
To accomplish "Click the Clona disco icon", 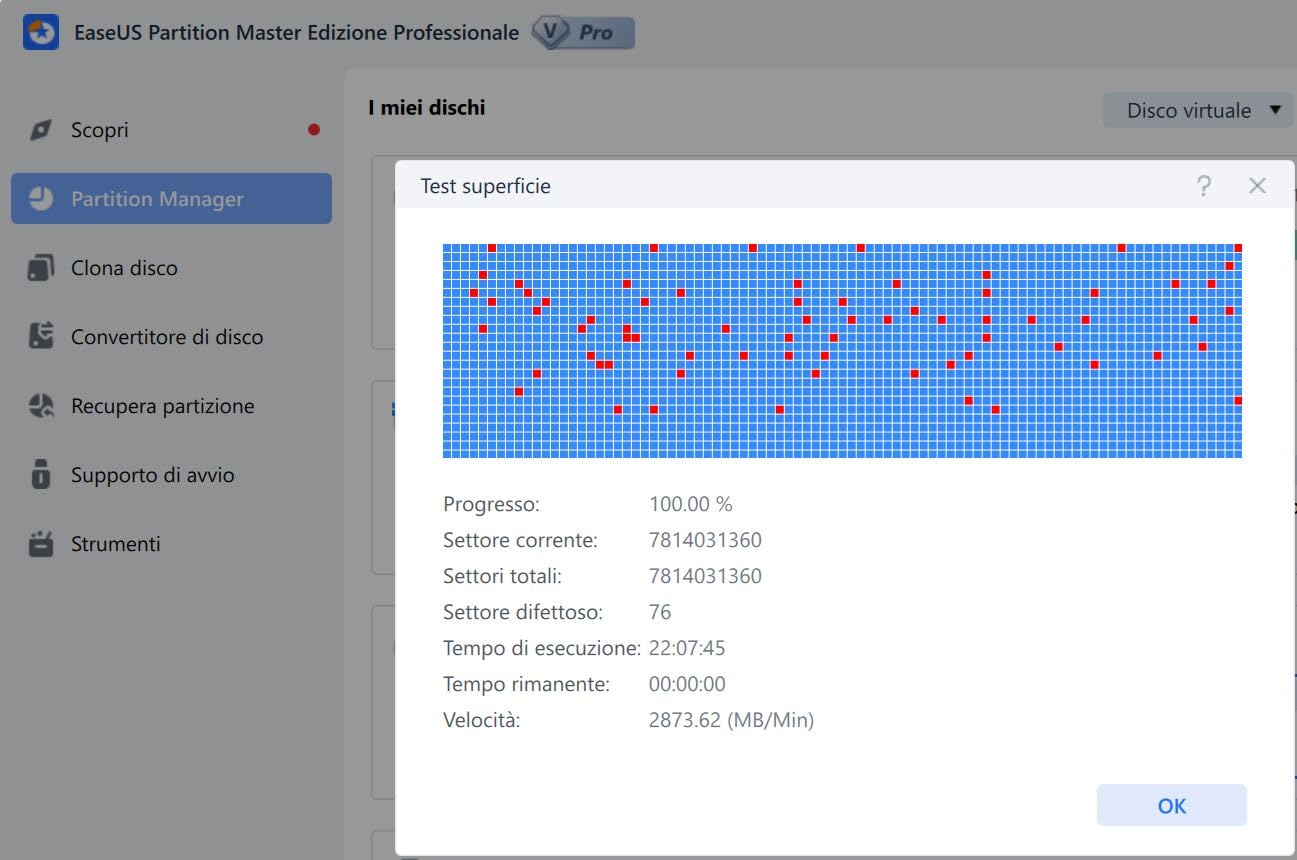I will 41,268.
